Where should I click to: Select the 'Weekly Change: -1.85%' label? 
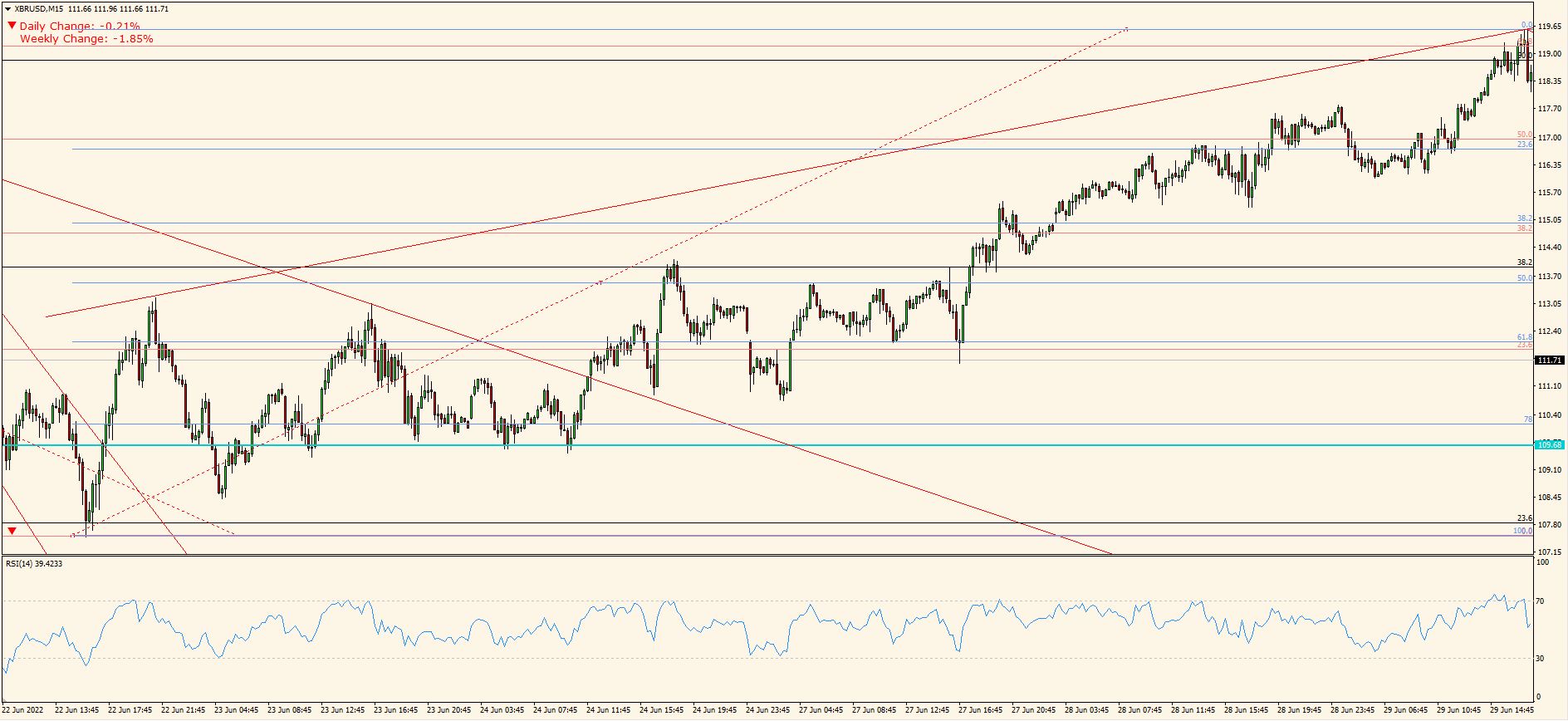tap(86, 38)
